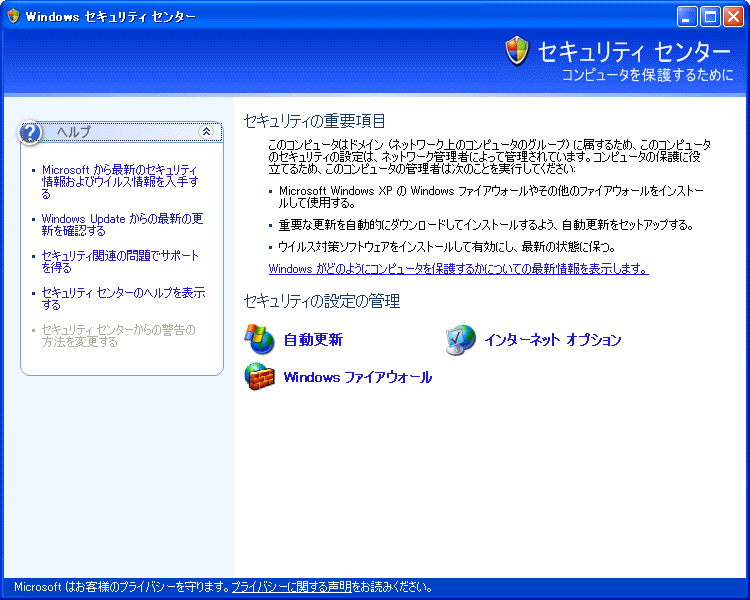Click the コンピュータを保護するために subtitle

(647, 75)
